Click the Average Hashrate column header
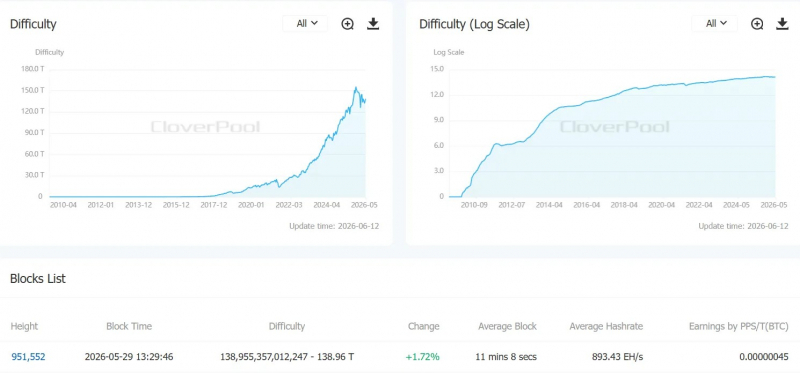This screenshot has width=800, height=373. [606, 327]
